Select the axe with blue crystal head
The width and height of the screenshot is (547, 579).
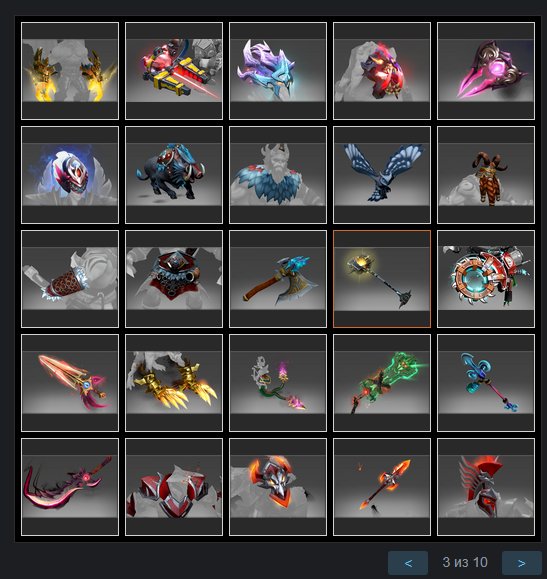[x=278, y=279]
